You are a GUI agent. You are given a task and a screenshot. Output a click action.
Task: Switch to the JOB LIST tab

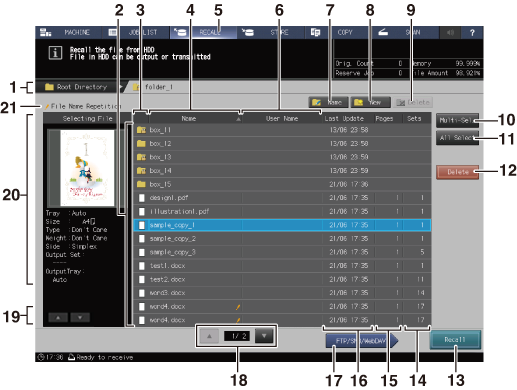point(136,33)
